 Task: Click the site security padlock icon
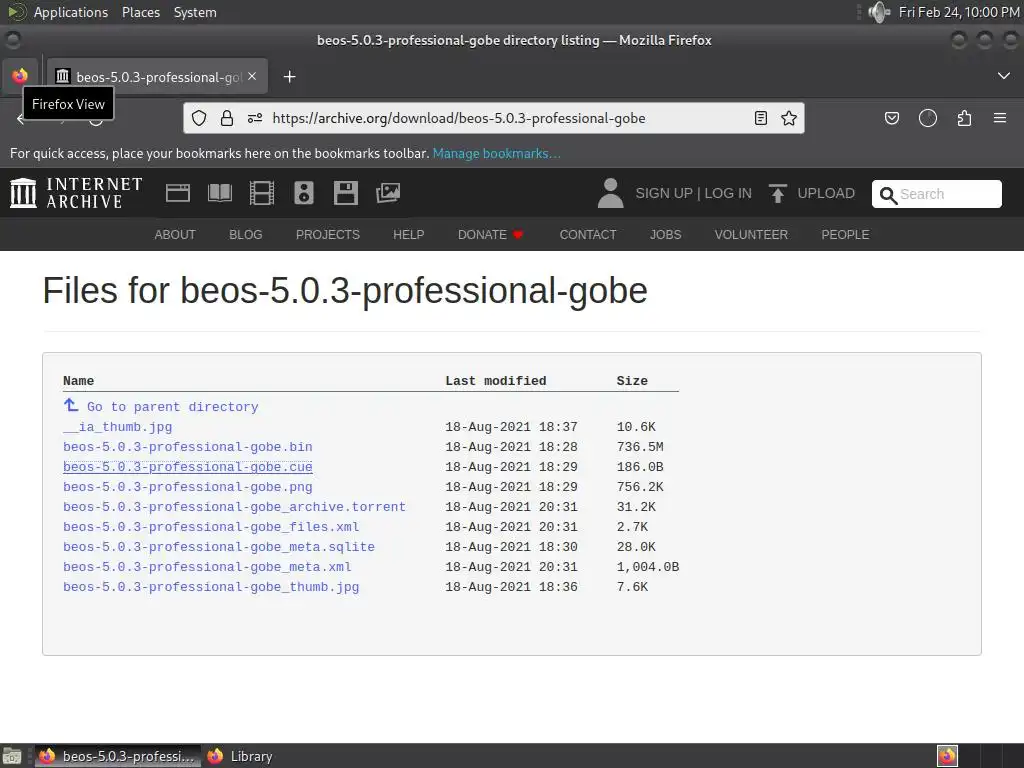click(x=227, y=118)
